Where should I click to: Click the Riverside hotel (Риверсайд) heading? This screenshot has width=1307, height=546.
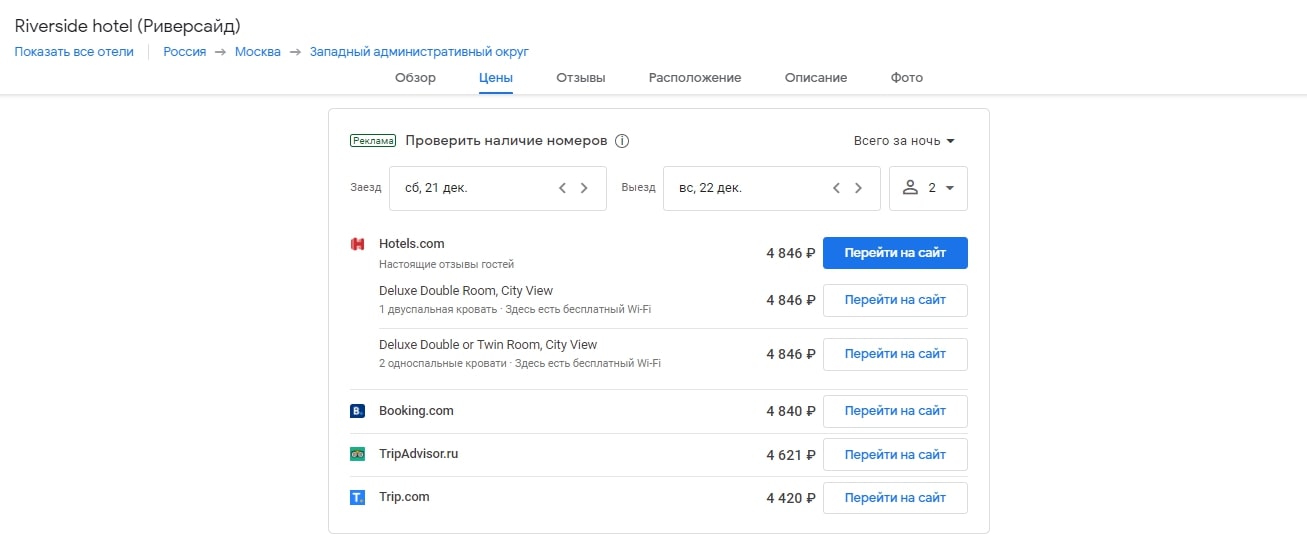(127, 26)
